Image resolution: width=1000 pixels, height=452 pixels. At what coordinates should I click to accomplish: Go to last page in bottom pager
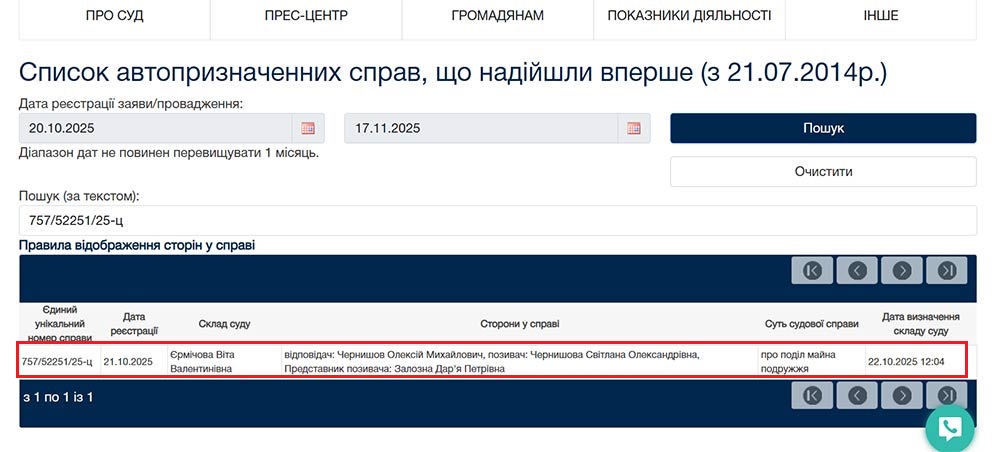947,395
